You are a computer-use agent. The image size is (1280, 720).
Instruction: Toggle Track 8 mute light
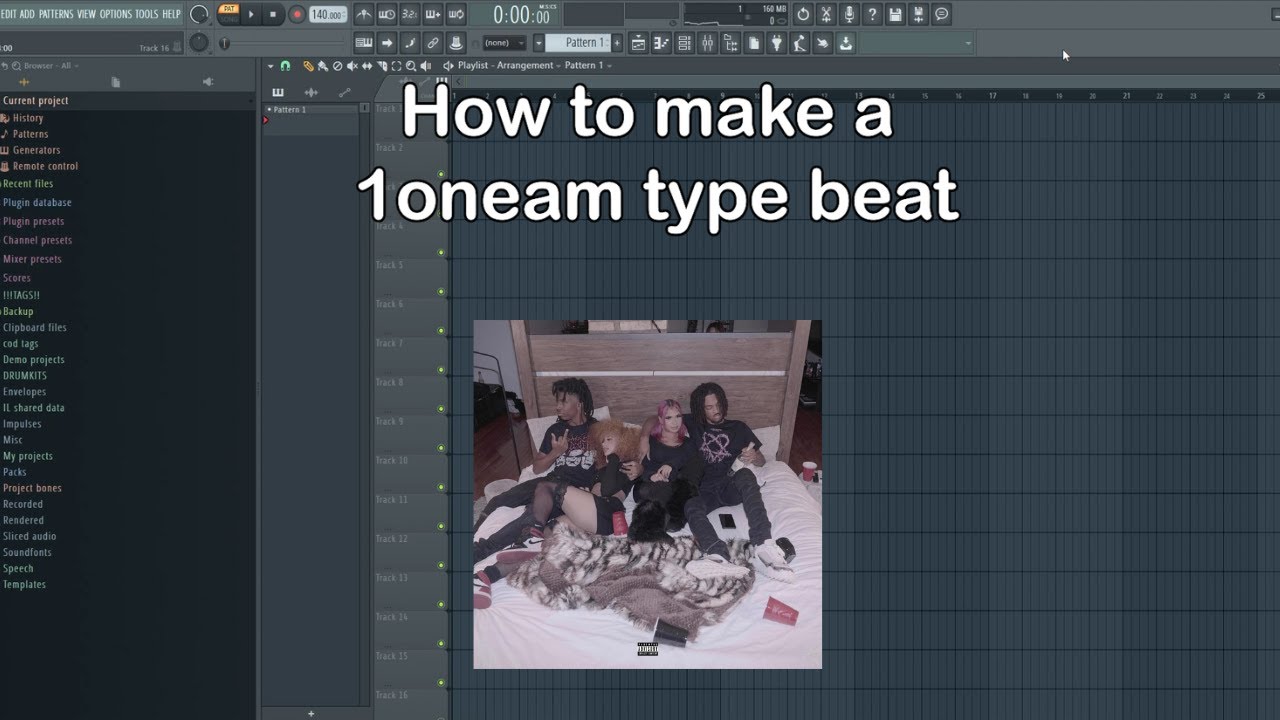[x=441, y=409]
